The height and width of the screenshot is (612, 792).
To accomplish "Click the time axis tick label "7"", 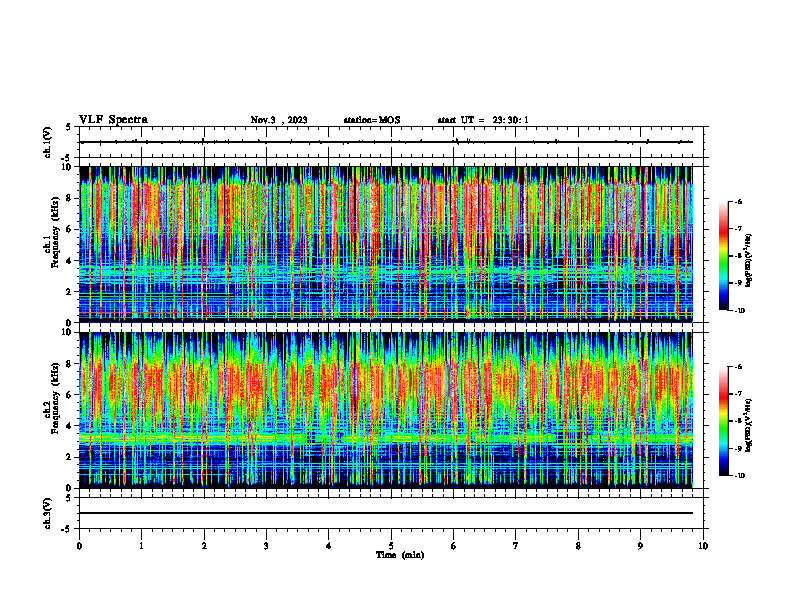I will click(516, 546).
